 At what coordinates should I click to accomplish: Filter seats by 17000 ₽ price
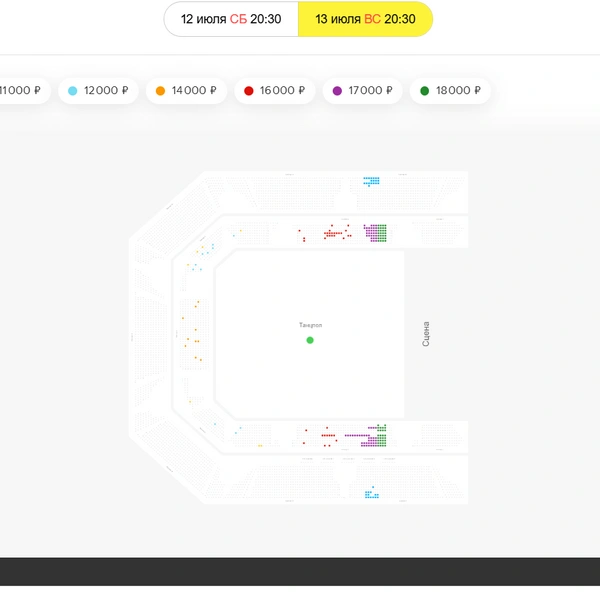(362, 91)
